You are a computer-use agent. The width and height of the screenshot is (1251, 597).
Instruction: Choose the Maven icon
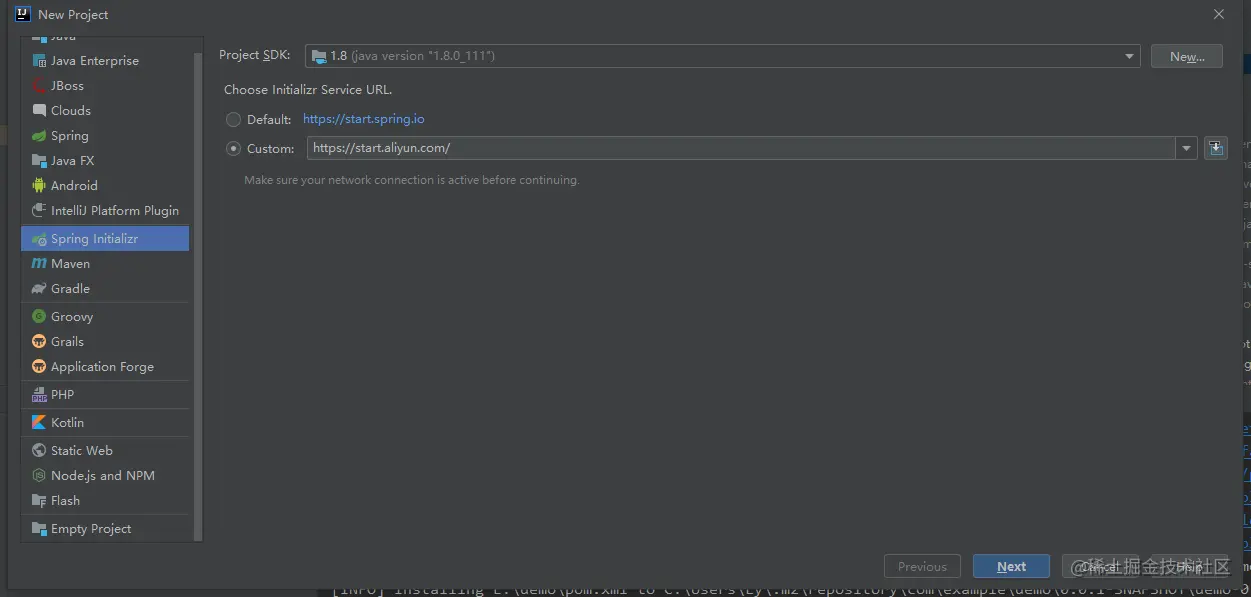[39, 264]
